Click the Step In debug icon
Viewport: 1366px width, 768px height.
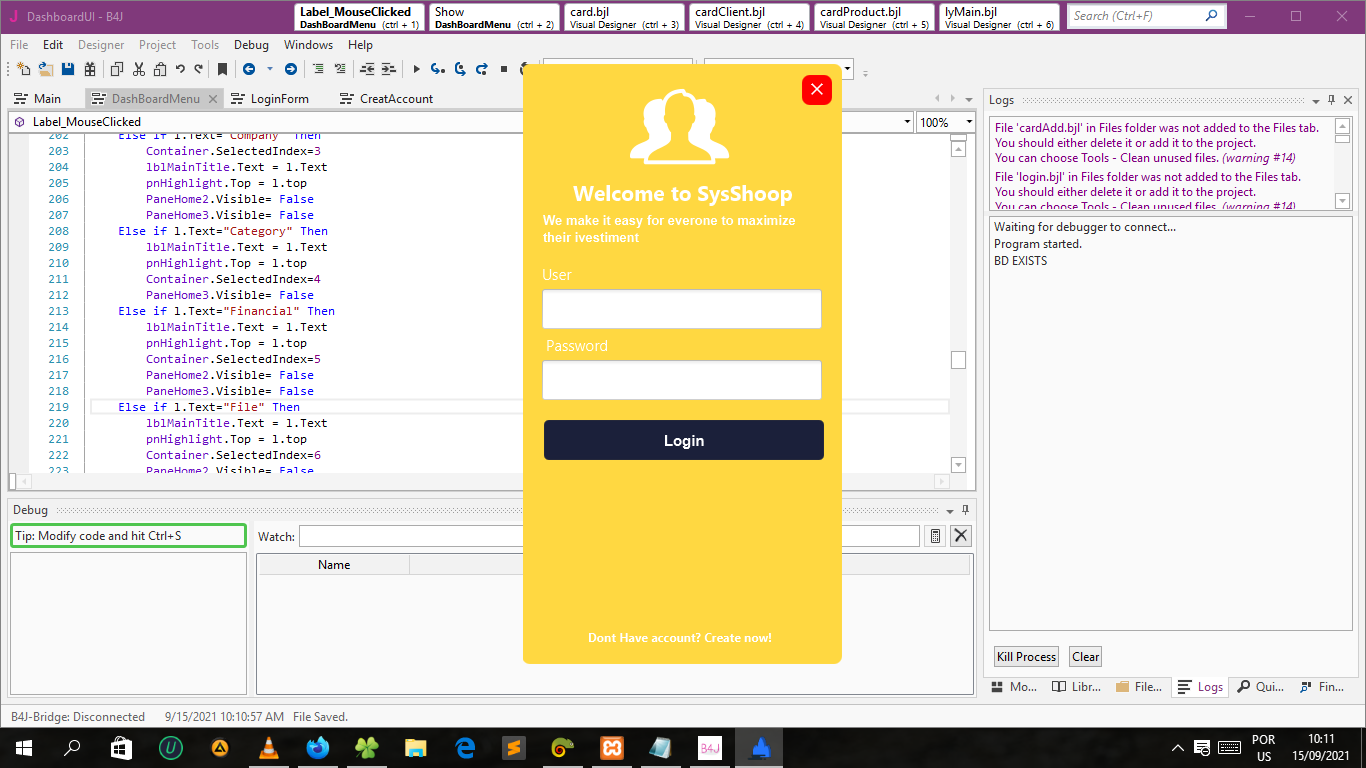[438, 69]
